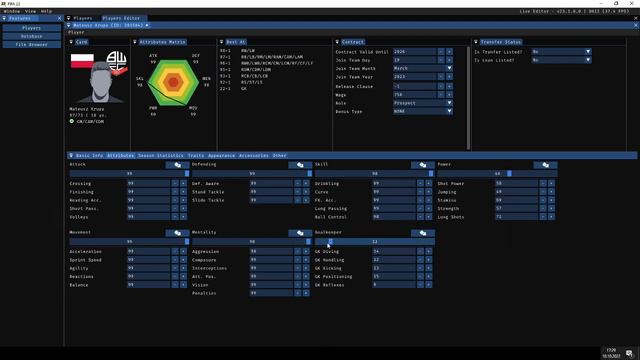Viewport: 640px width, 360px height.
Task: Select the Players tab at top
Action: (82, 18)
